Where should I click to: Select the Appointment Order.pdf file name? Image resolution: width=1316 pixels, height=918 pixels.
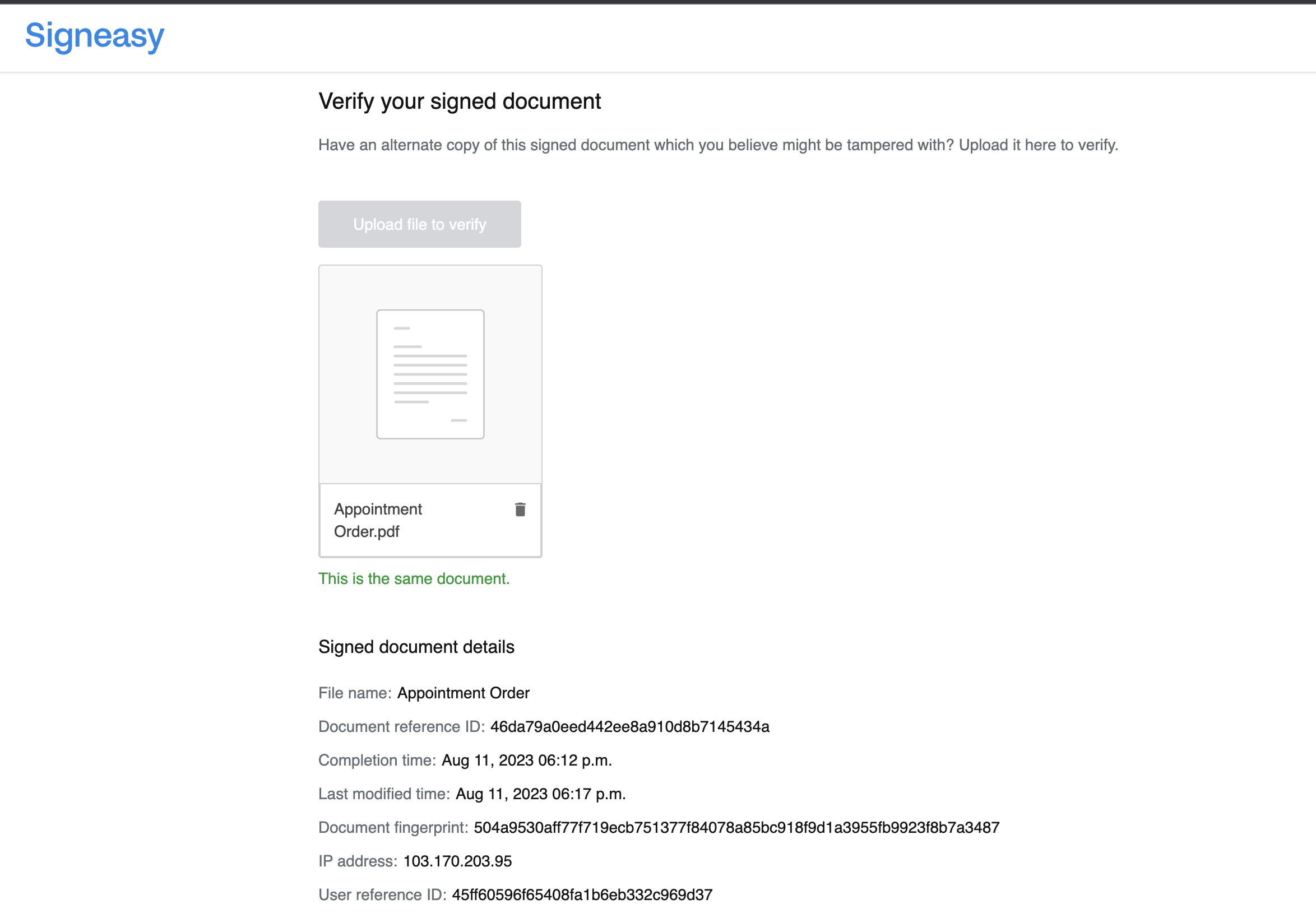click(378, 520)
